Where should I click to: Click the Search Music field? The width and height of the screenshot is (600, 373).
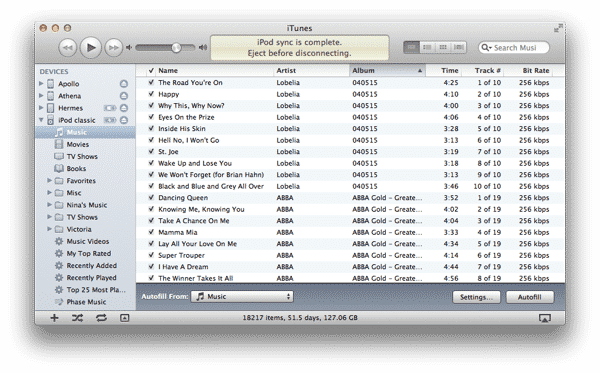tap(514, 48)
